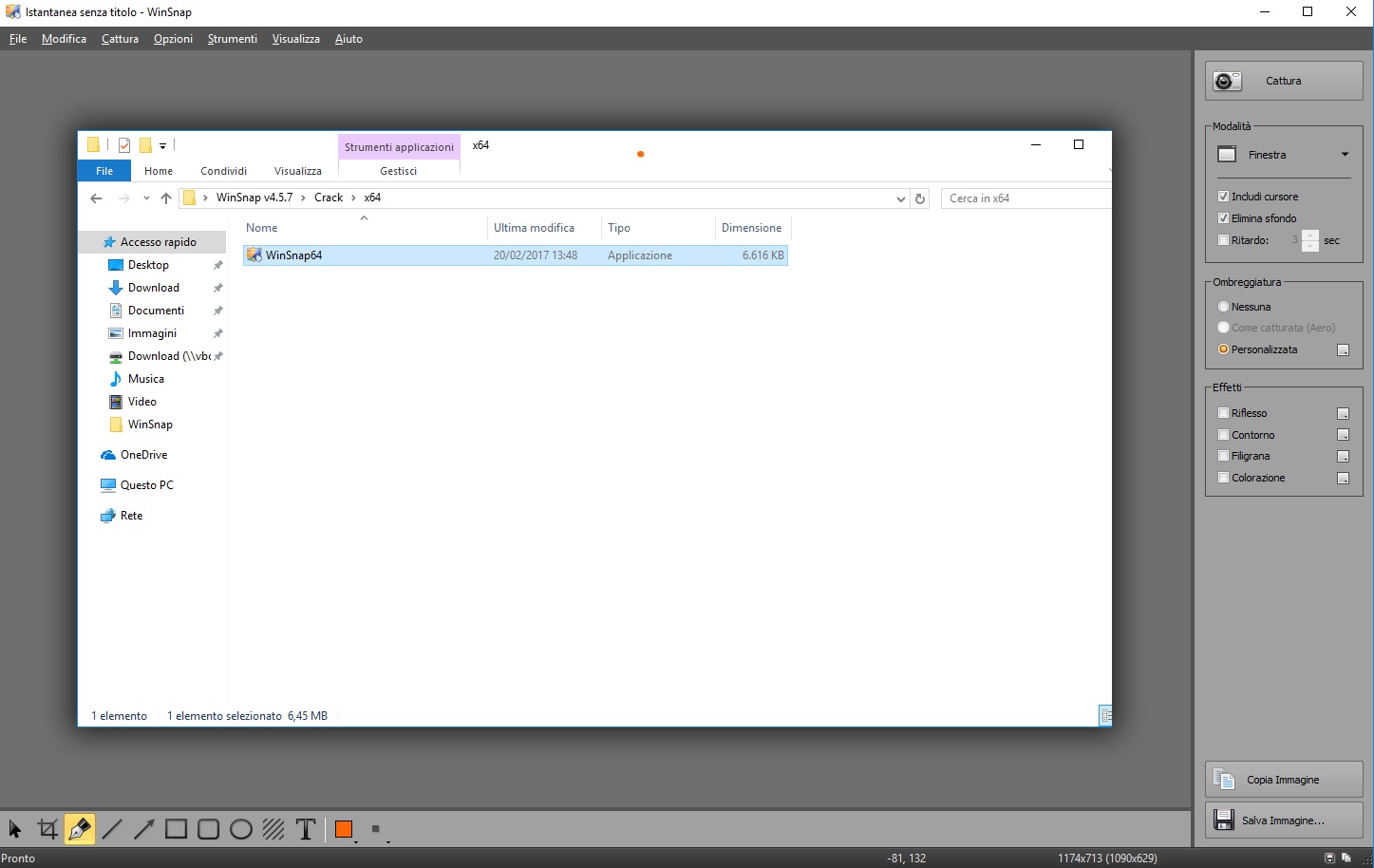
Task: Toggle the Includi cursore checkbox
Action: pyautogui.click(x=1223, y=197)
